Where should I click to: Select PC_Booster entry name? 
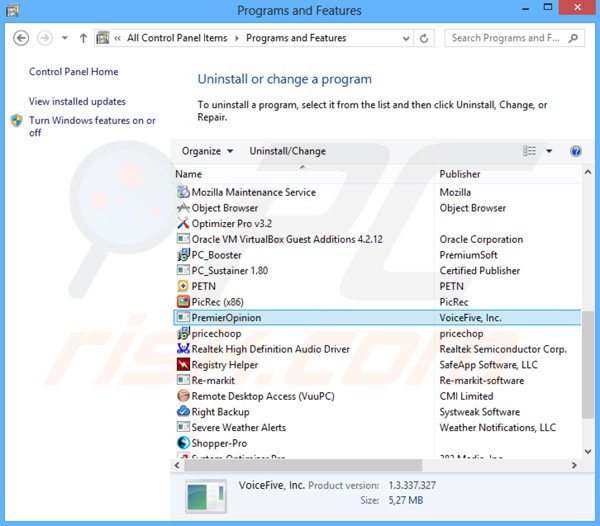point(217,255)
